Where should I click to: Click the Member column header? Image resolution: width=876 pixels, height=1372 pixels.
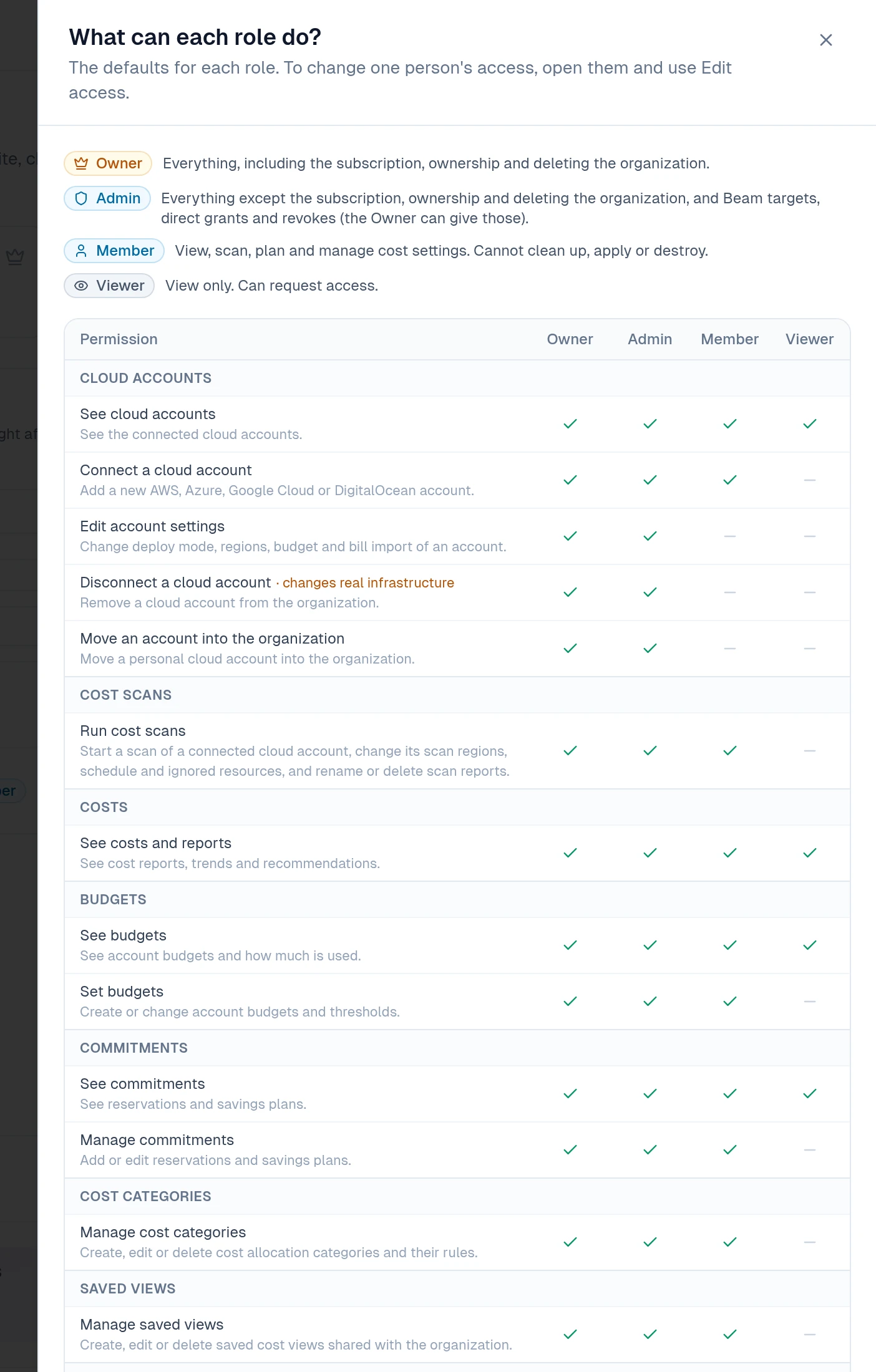click(x=729, y=339)
